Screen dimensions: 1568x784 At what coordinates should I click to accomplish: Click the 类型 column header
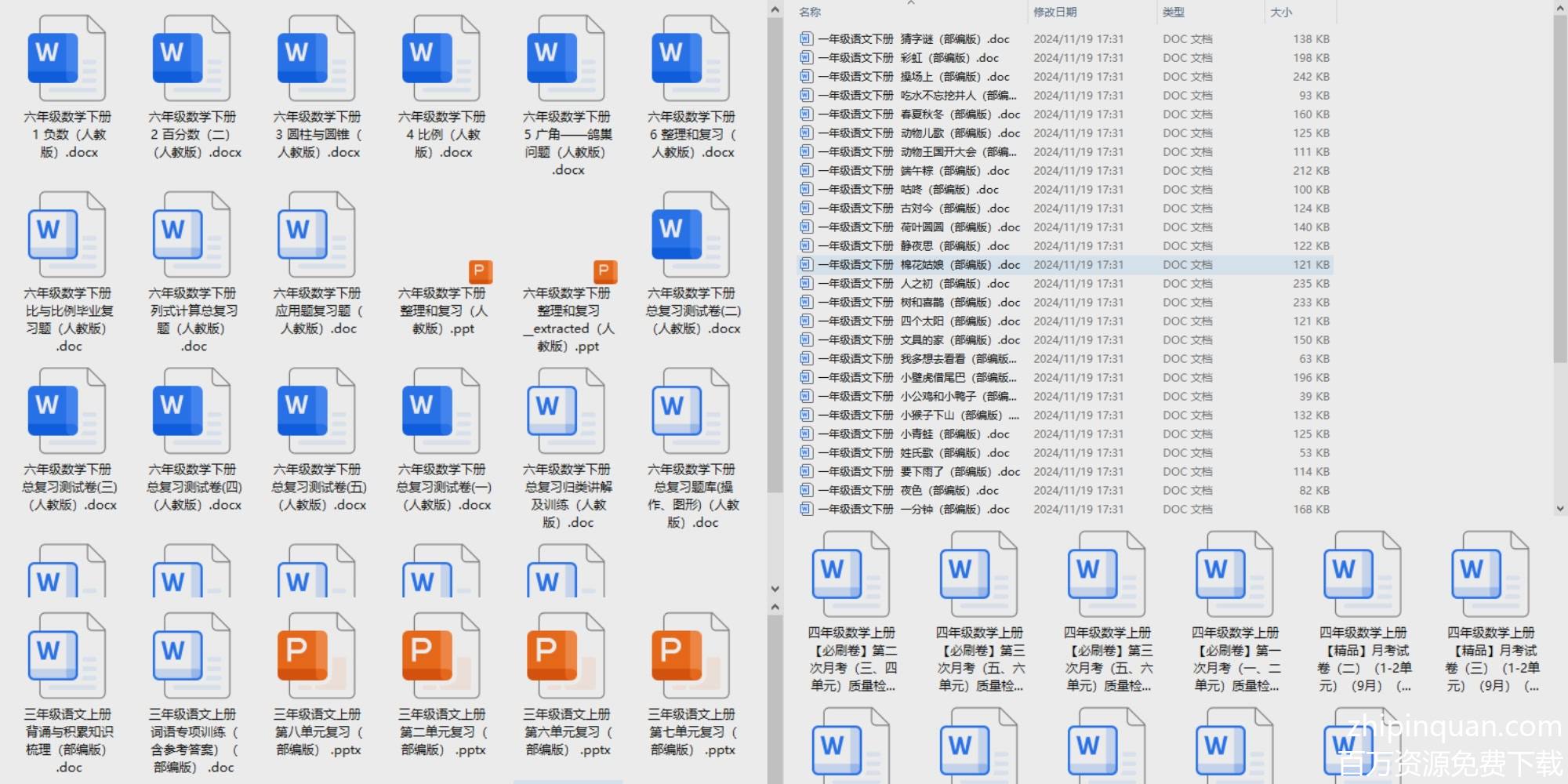(x=1173, y=13)
